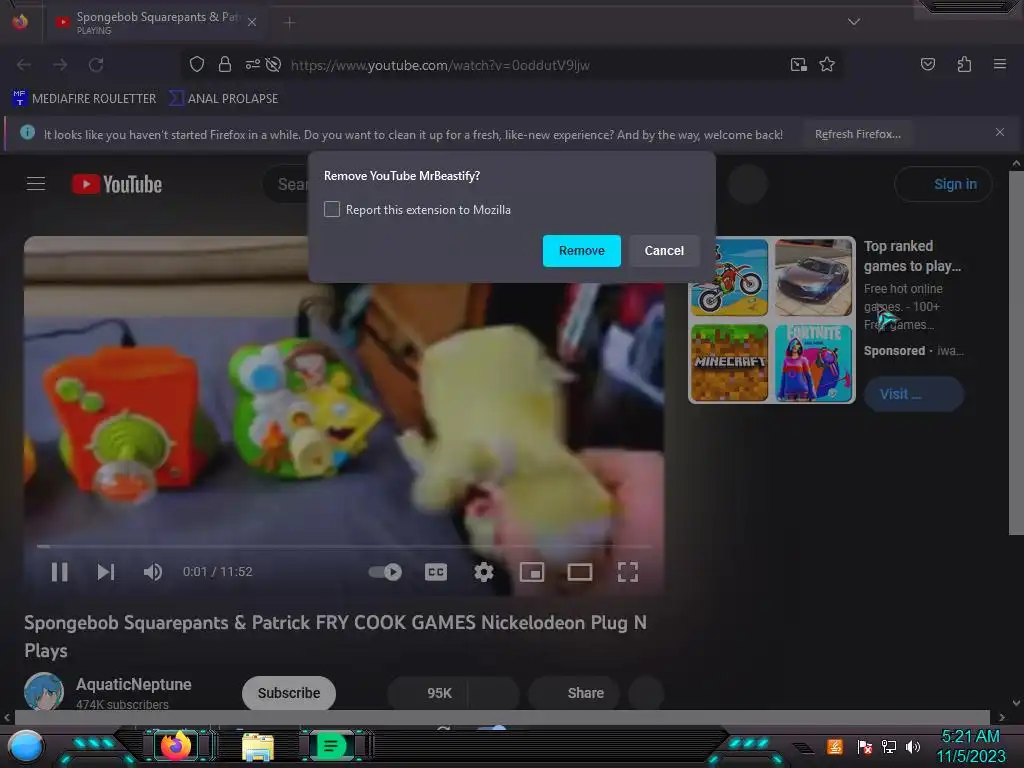Open the Firefox application menu
The image size is (1024, 768).
pos(999,64)
